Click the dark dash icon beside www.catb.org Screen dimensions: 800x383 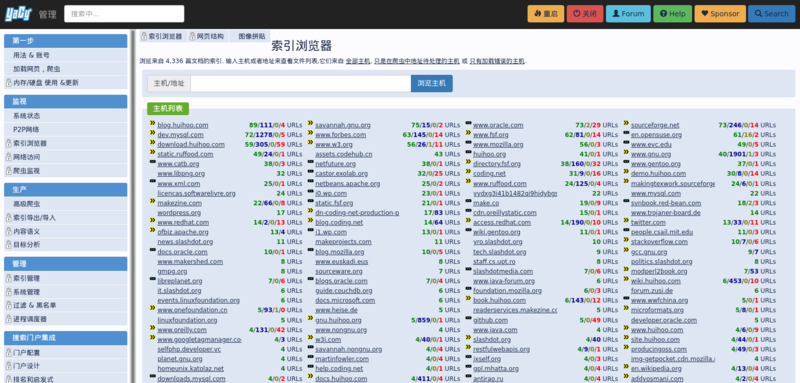point(153,162)
